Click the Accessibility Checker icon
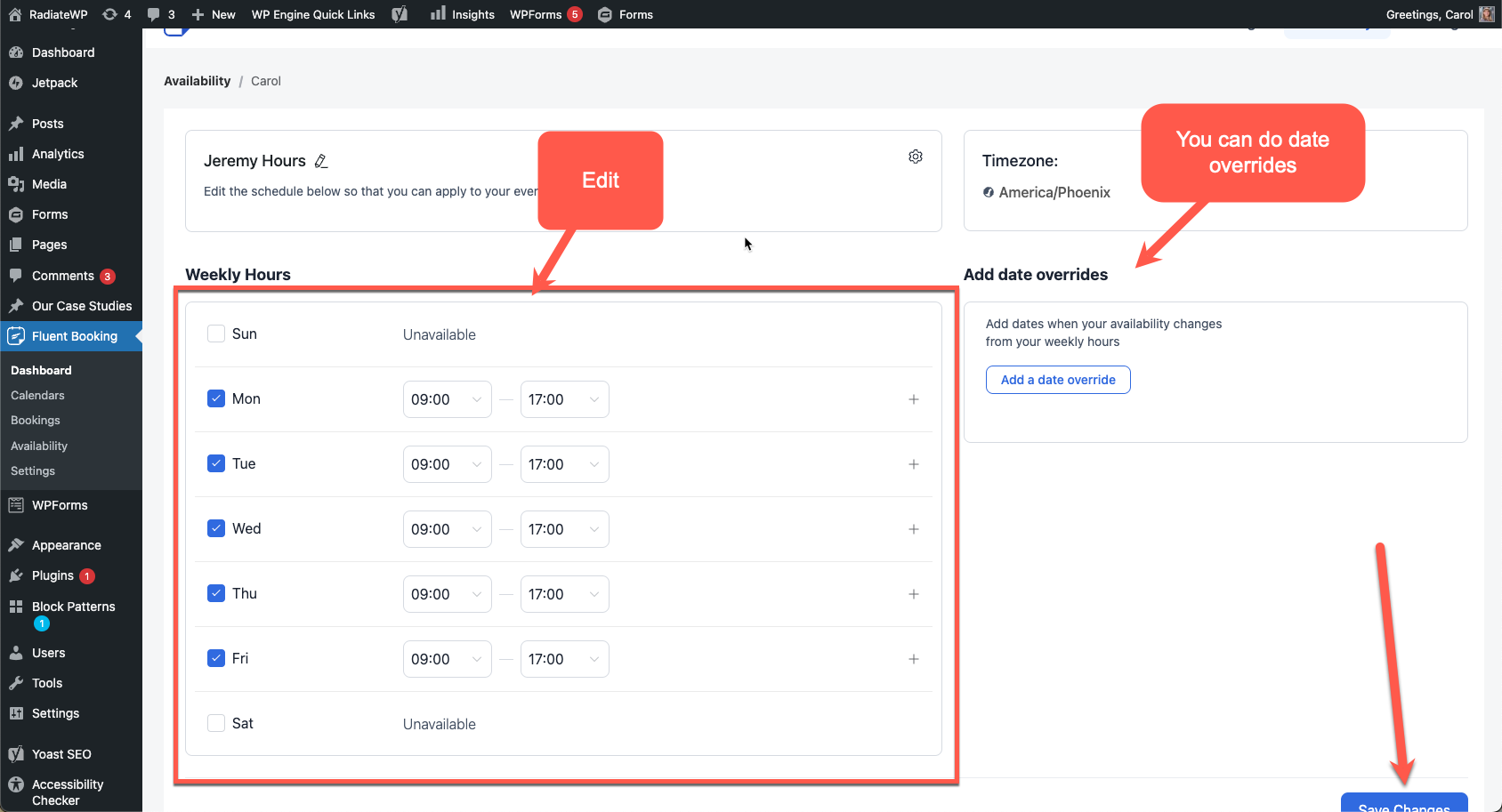This screenshot has width=1502, height=812. click(16, 784)
